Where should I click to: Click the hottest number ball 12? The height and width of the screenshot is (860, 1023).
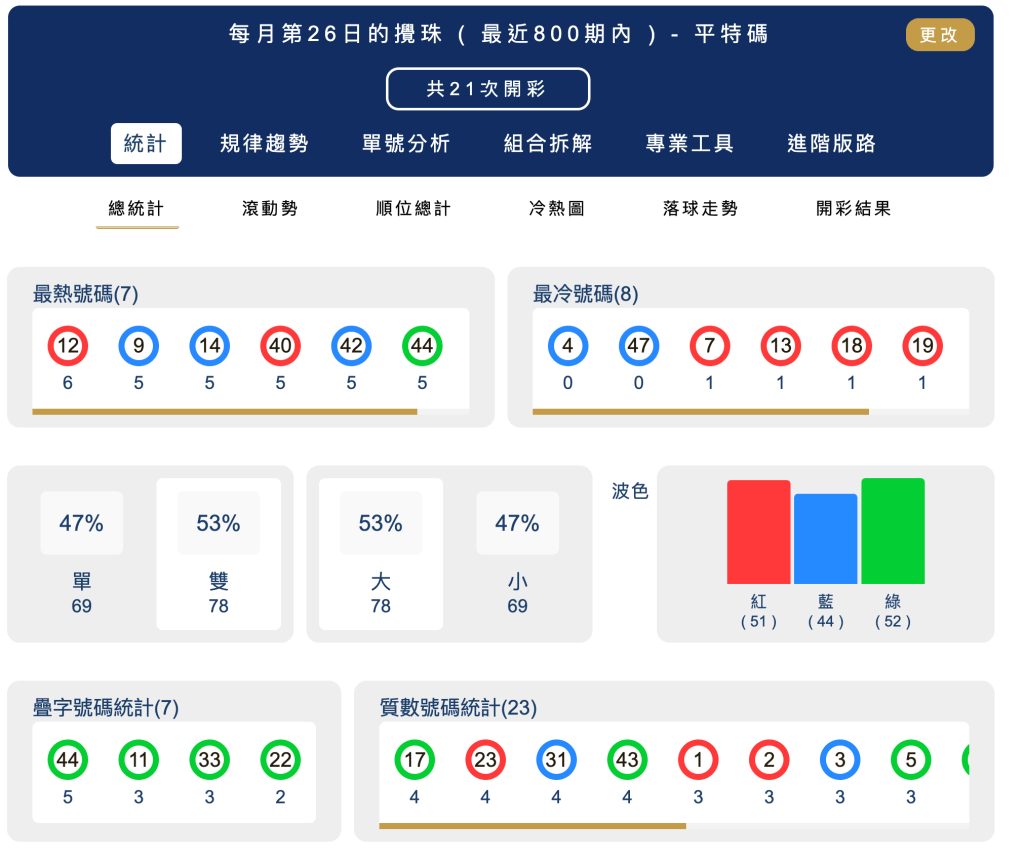(x=67, y=345)
